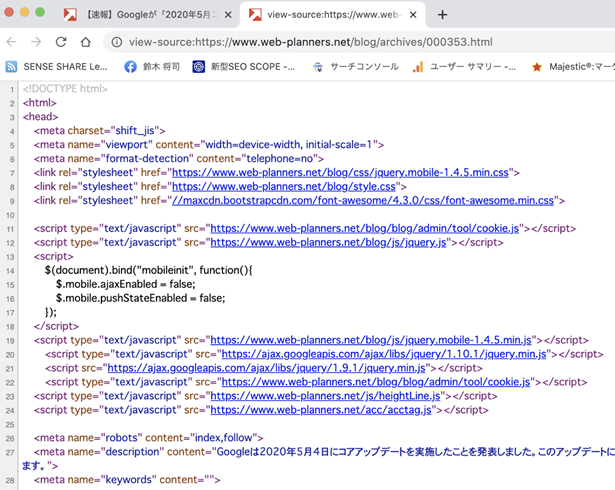Open the SENSE SHARE Le... bookmark

tap(56, 67)
